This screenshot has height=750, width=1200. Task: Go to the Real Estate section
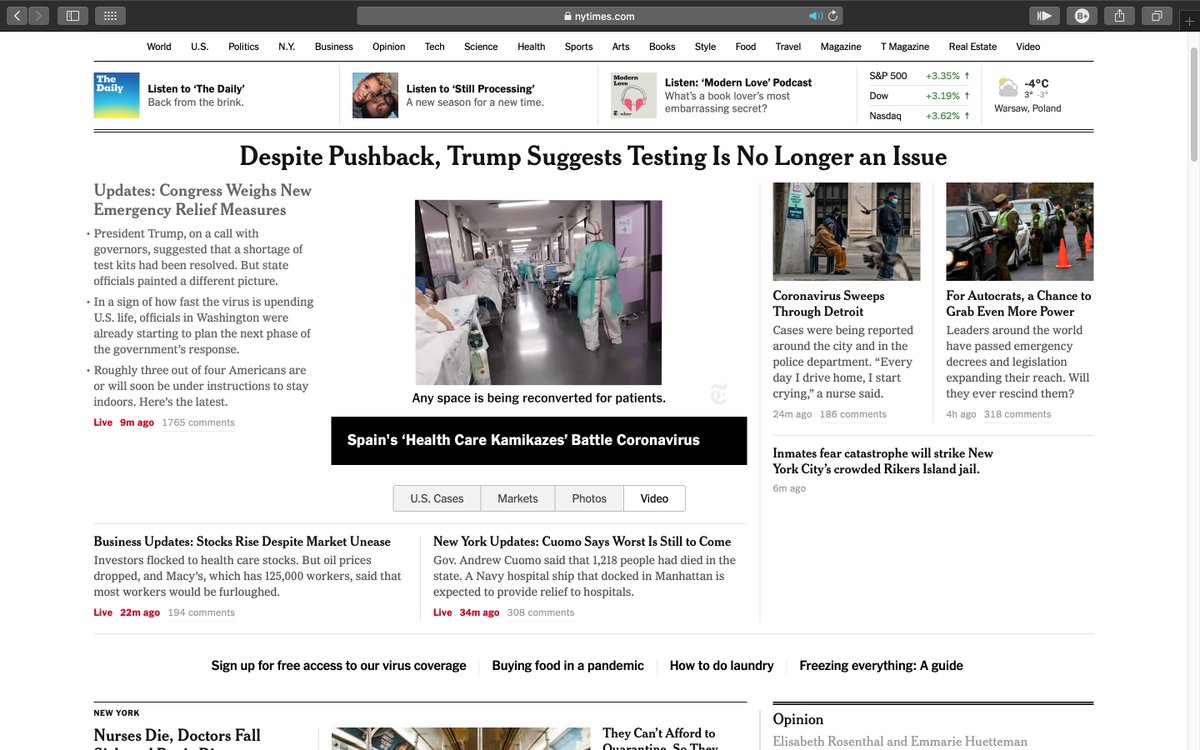[973, 46]
